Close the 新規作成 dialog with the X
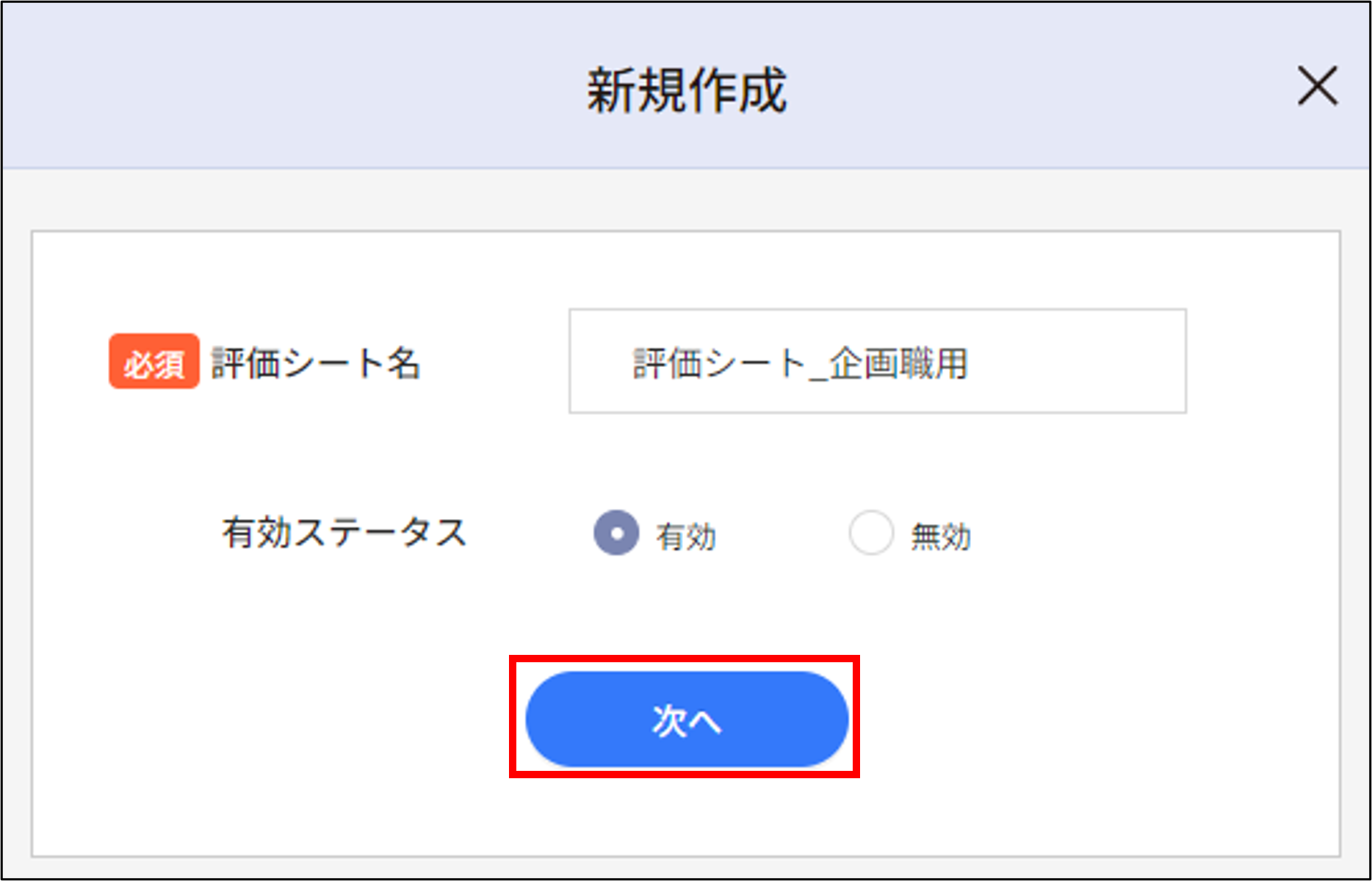 1318,87
